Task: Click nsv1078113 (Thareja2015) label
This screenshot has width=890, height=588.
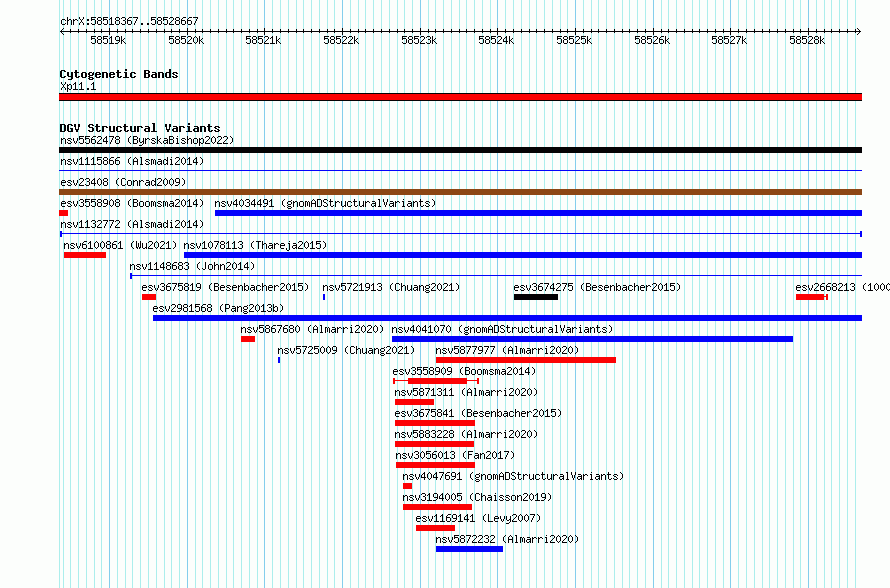Action: click(x=255, y=245)
